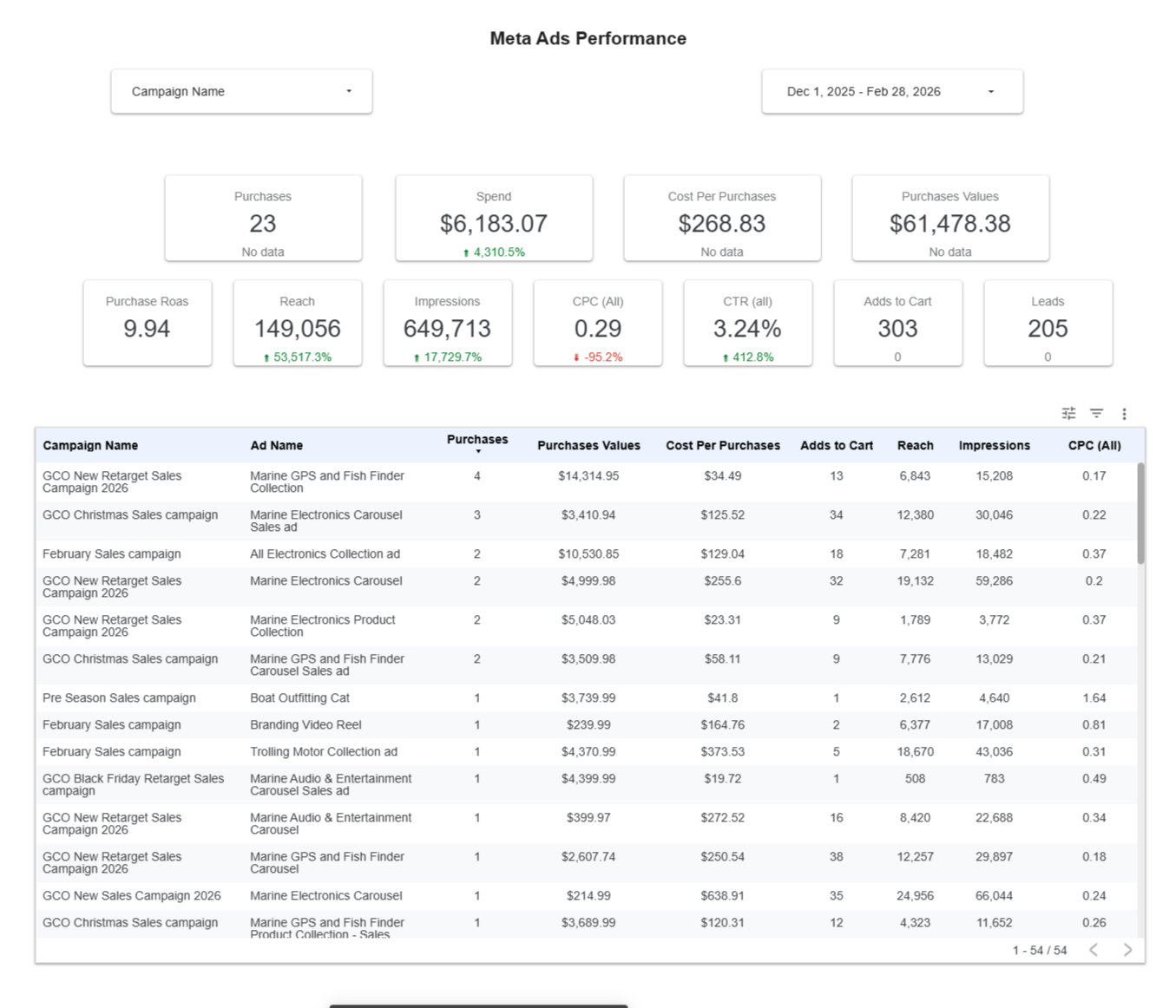Open the table's three-dot options menu
The image size is (1176, 1008).
[1125, 414]
